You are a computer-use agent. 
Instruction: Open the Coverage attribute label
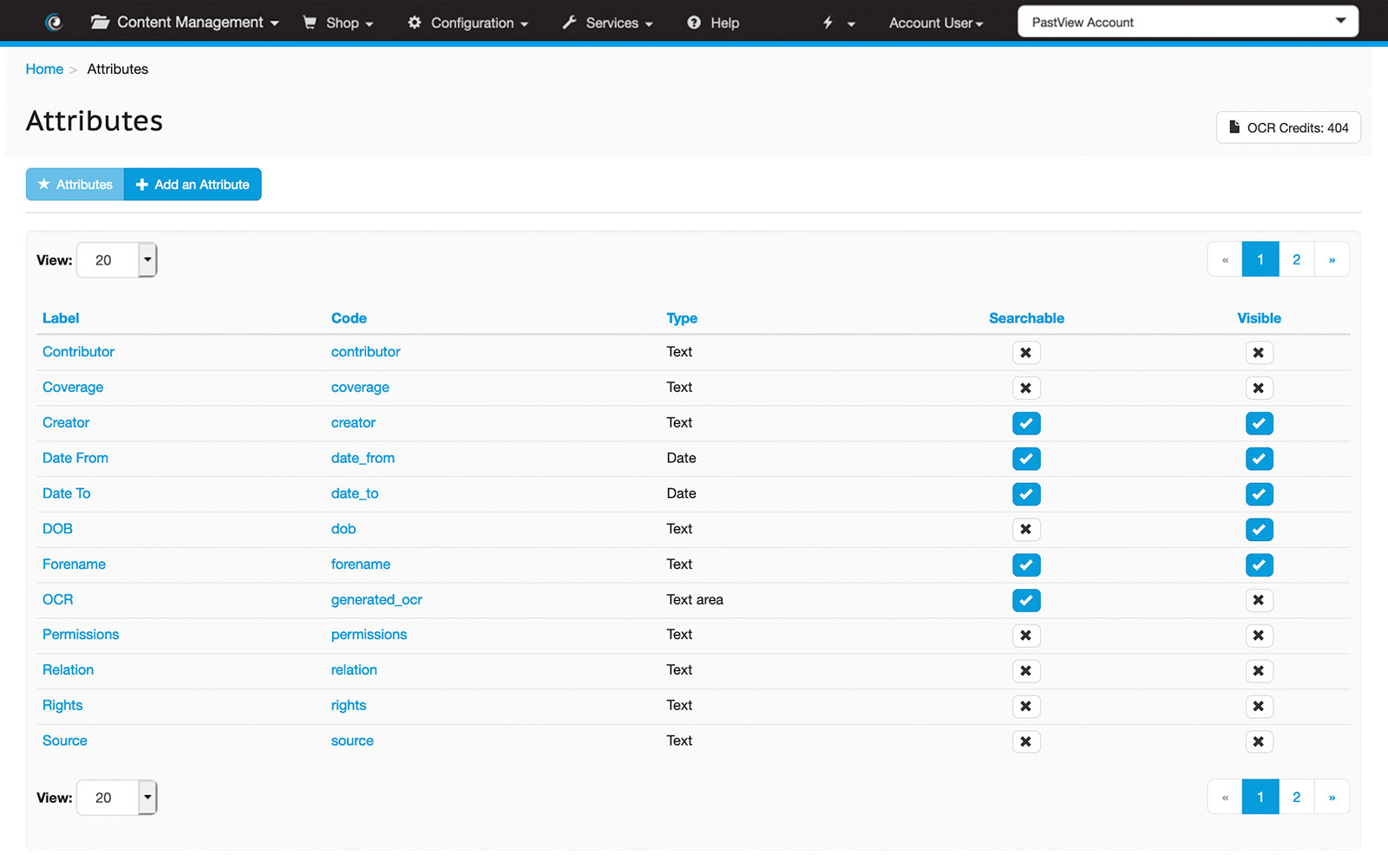[73, 387]
